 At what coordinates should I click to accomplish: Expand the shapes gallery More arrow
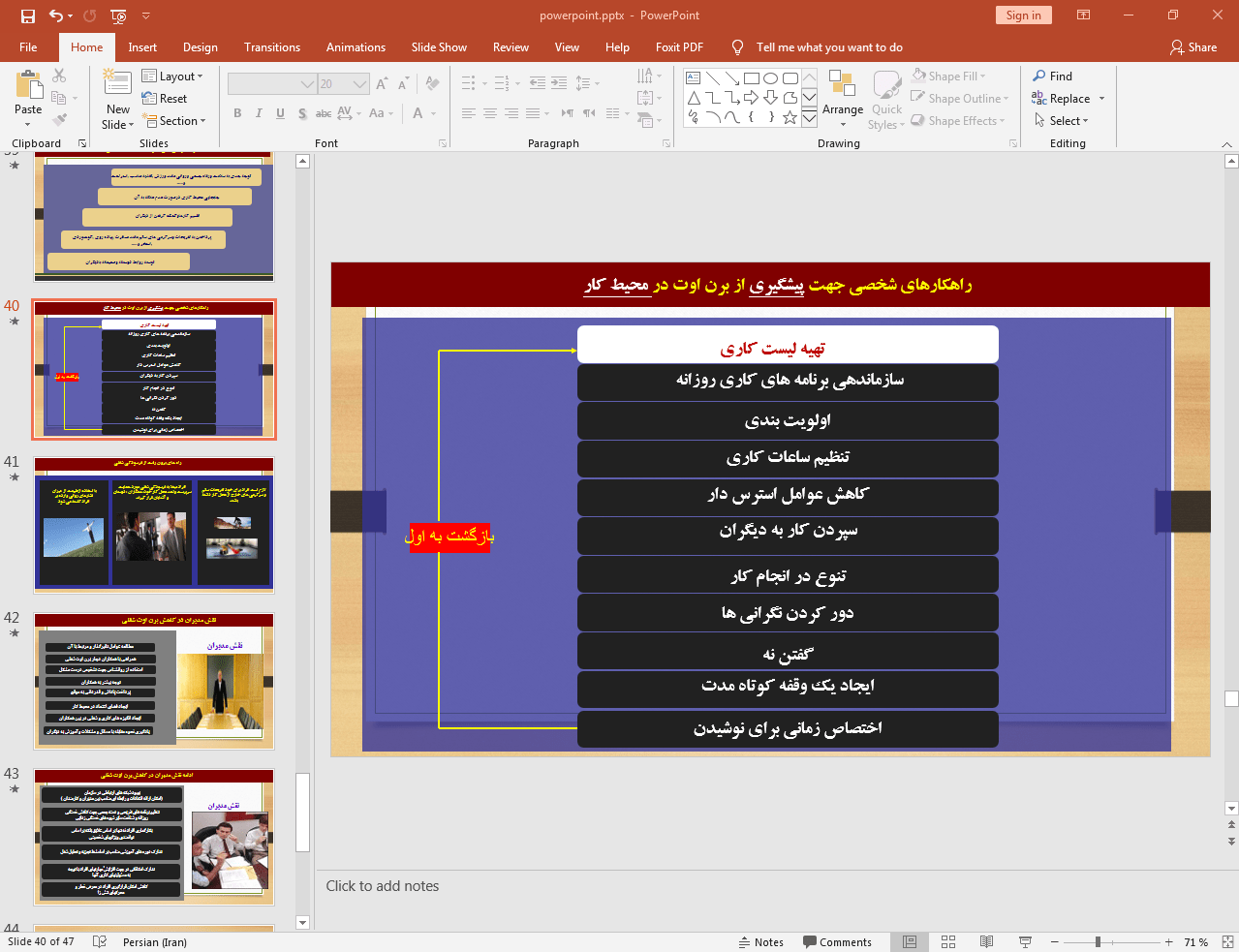tap(809, 118)
